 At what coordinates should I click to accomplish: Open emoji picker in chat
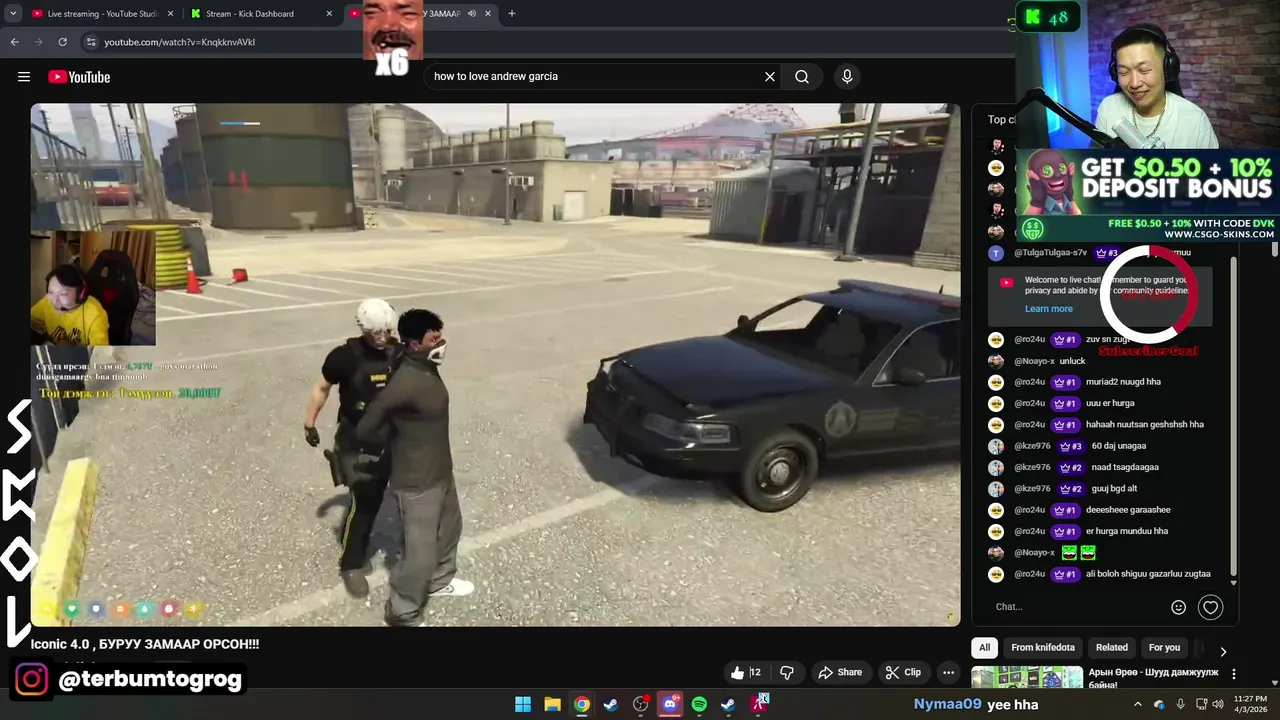(x=1178, y=607)
